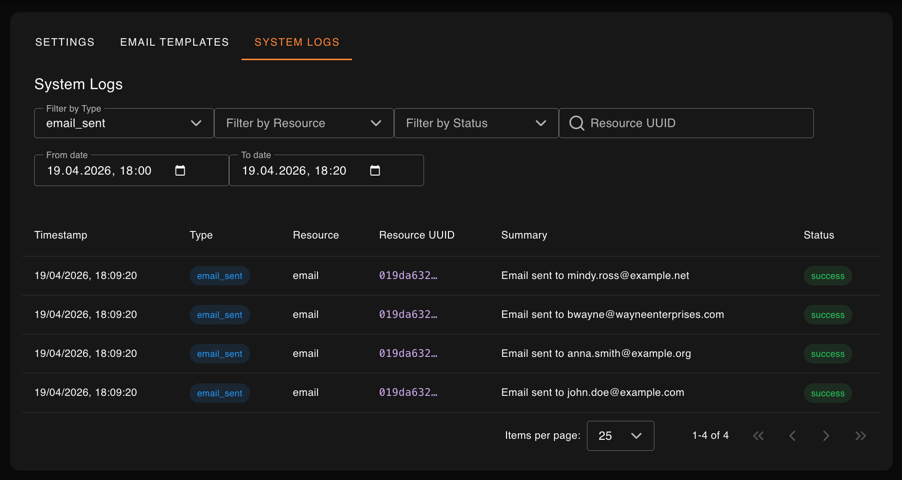This screenshot has width=902, height=480.
Task: Click the search magnifier icon
Action: [x=576, y=123]
